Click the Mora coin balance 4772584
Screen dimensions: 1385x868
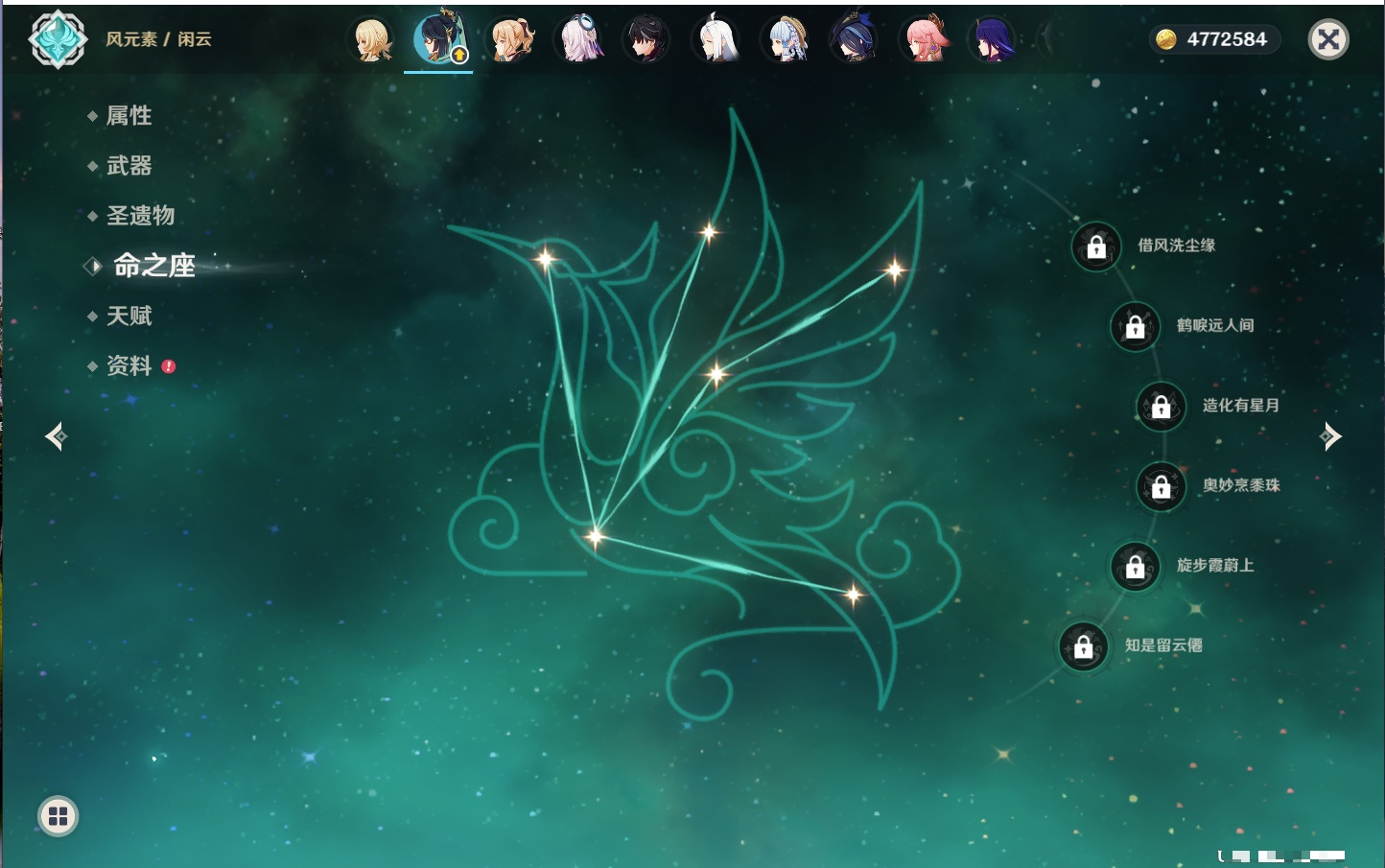tap(1214, 39)
